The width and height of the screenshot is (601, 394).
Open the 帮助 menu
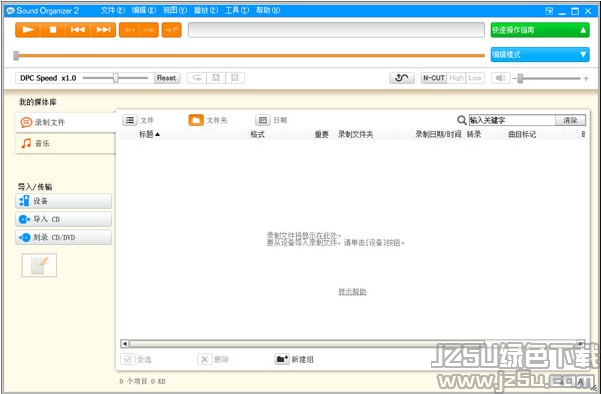tap(268, 11)
